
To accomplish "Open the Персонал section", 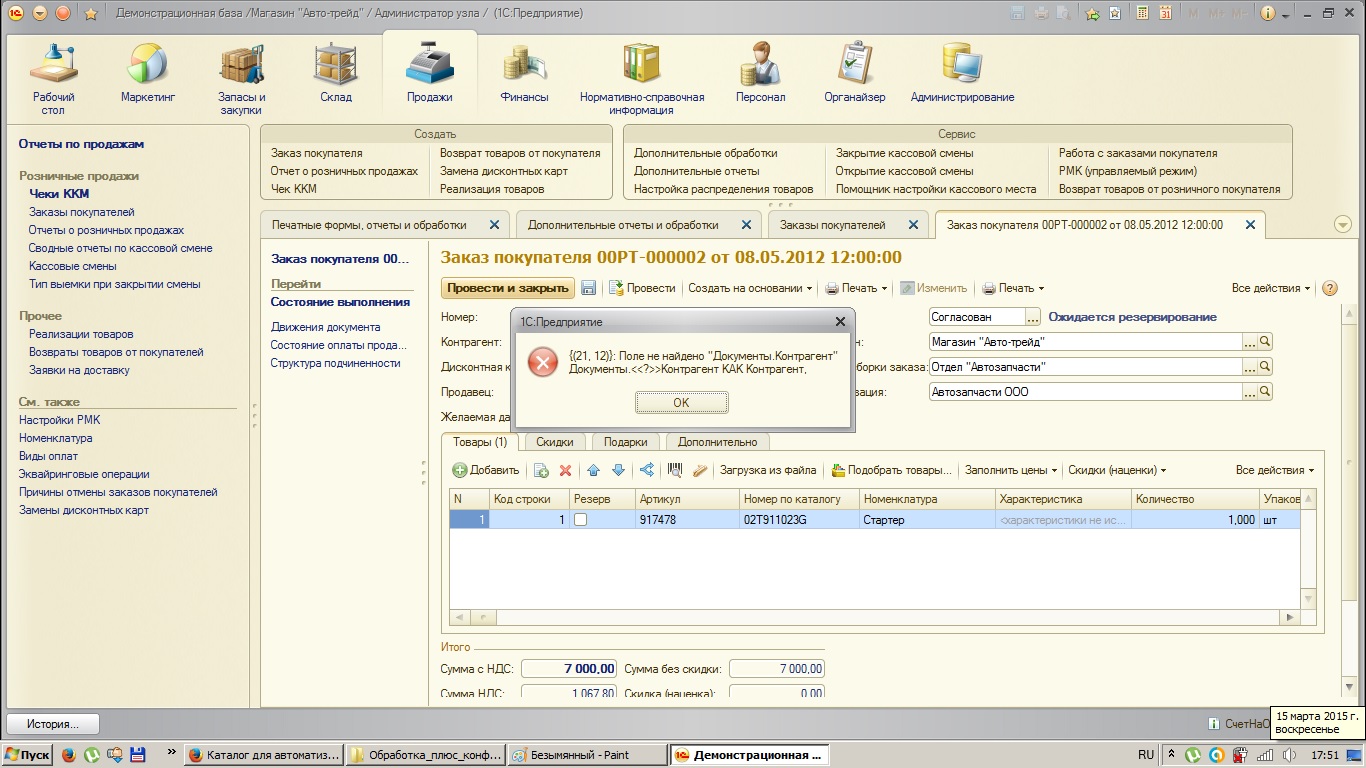I will (760, 74).
